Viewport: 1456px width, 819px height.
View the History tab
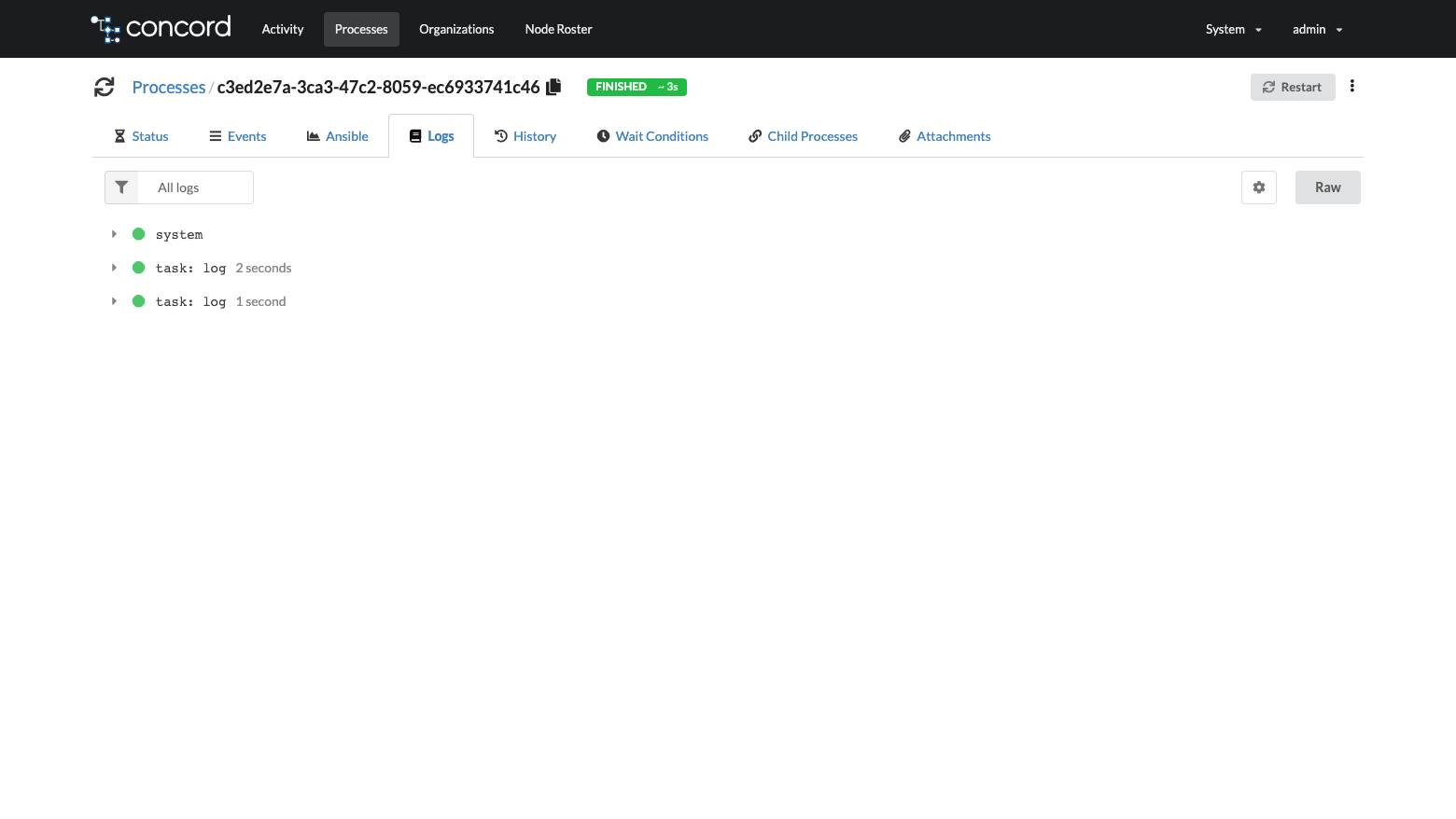click(525, 136)
